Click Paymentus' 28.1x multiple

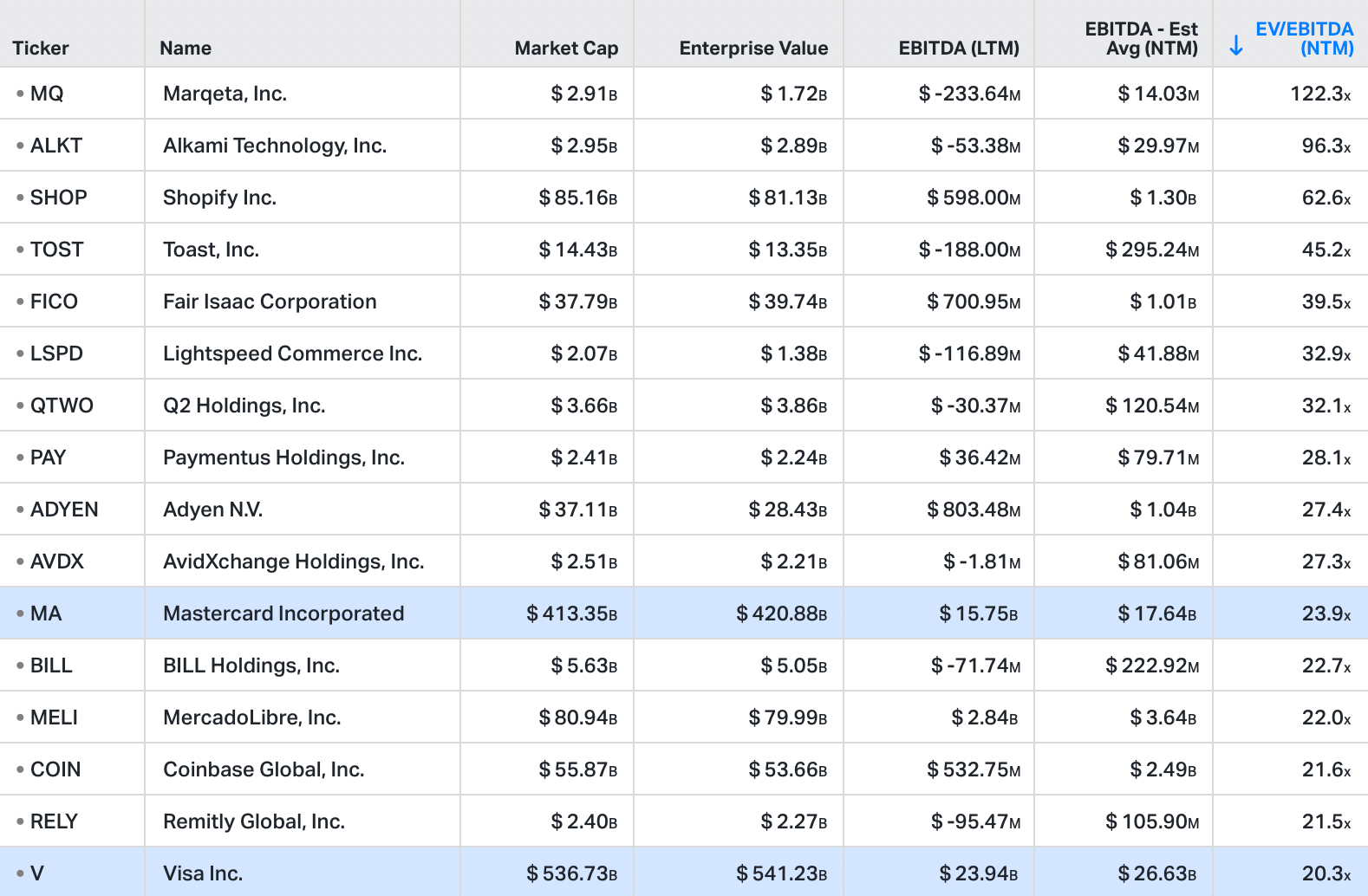(1326, 458)
